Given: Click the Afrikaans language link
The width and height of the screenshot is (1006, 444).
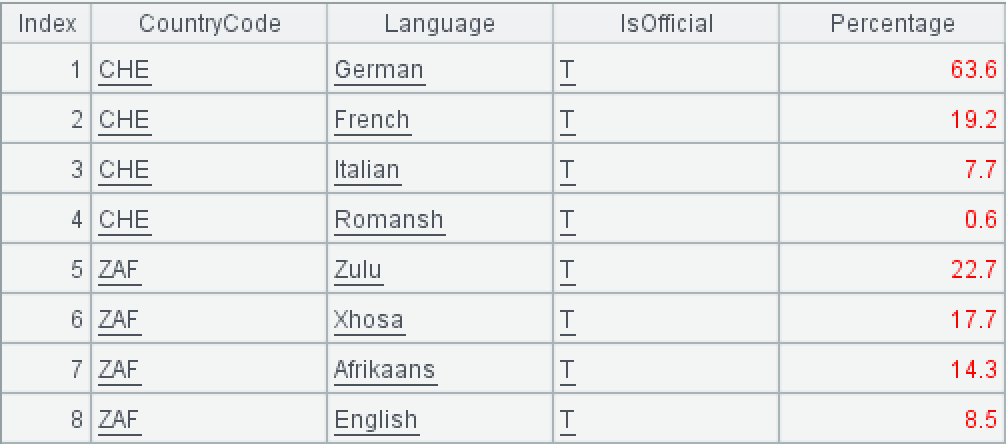Looking at the screenshot, I should [x=385, y=370].
